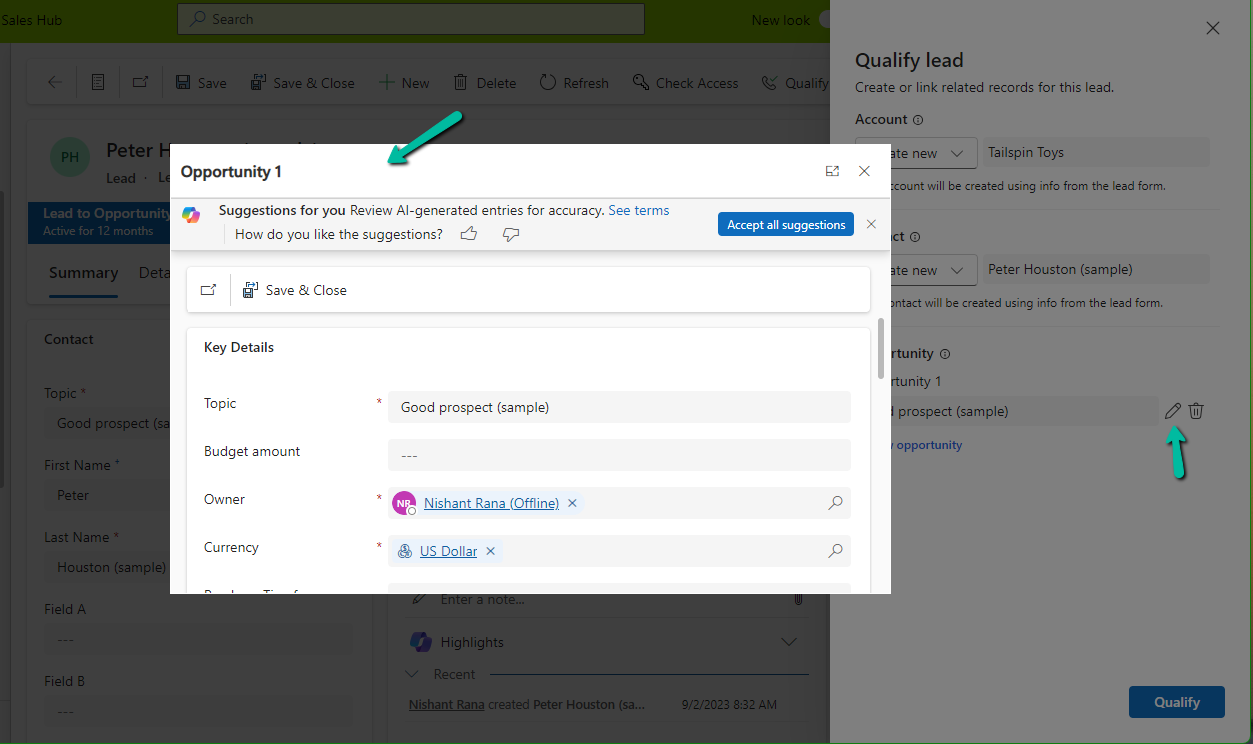Open the Opportunity 1 dialog in full screen
Image resolution: width=1253 pixels, height=744 pixels.
(x=832, y=171)
